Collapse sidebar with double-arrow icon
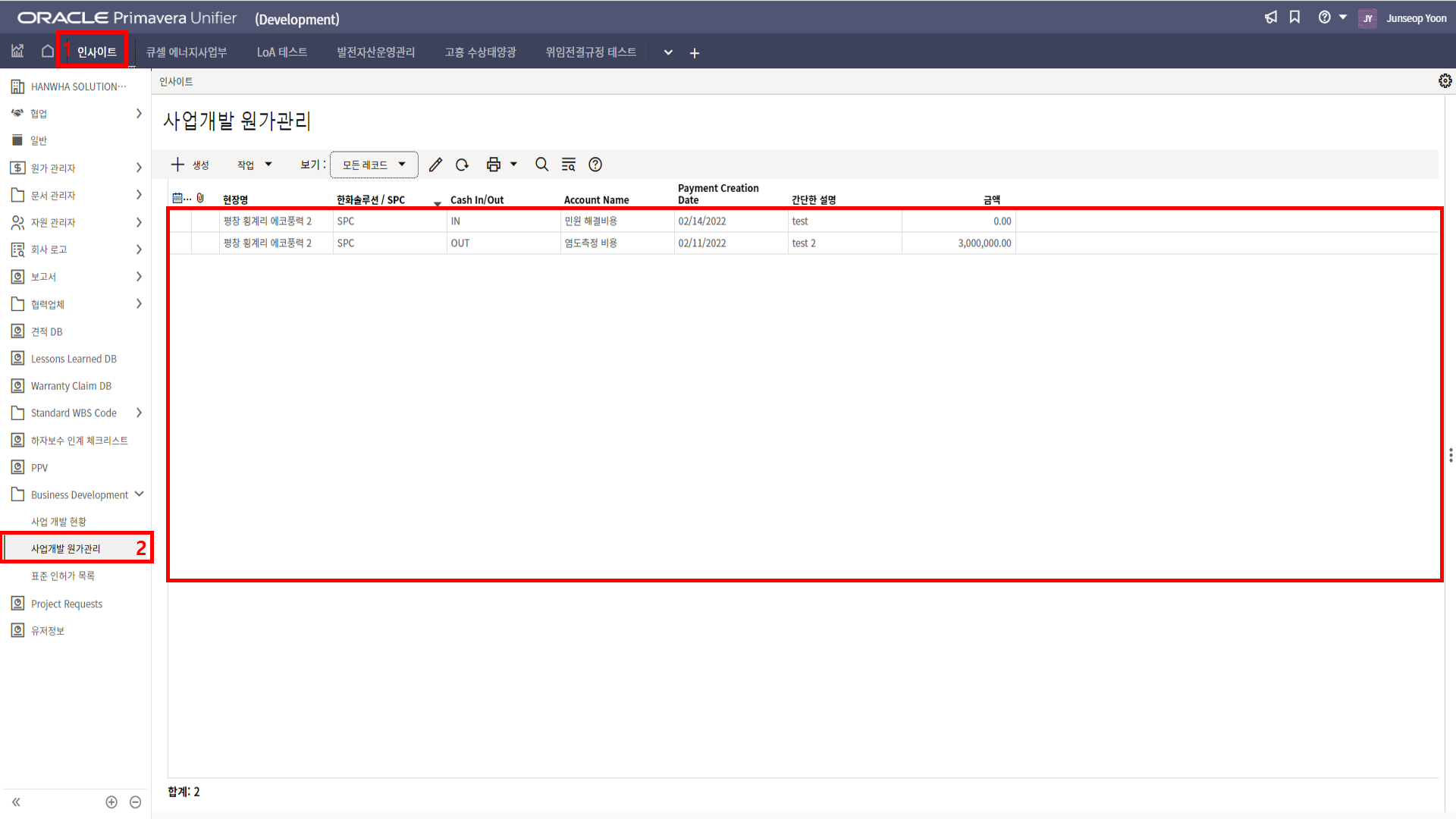1456x819 pixels. 16,802
